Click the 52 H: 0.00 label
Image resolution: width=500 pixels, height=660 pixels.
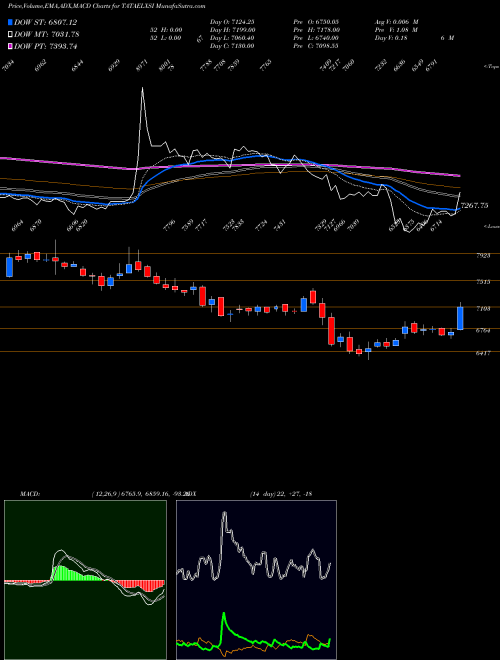tap(166, 30)
